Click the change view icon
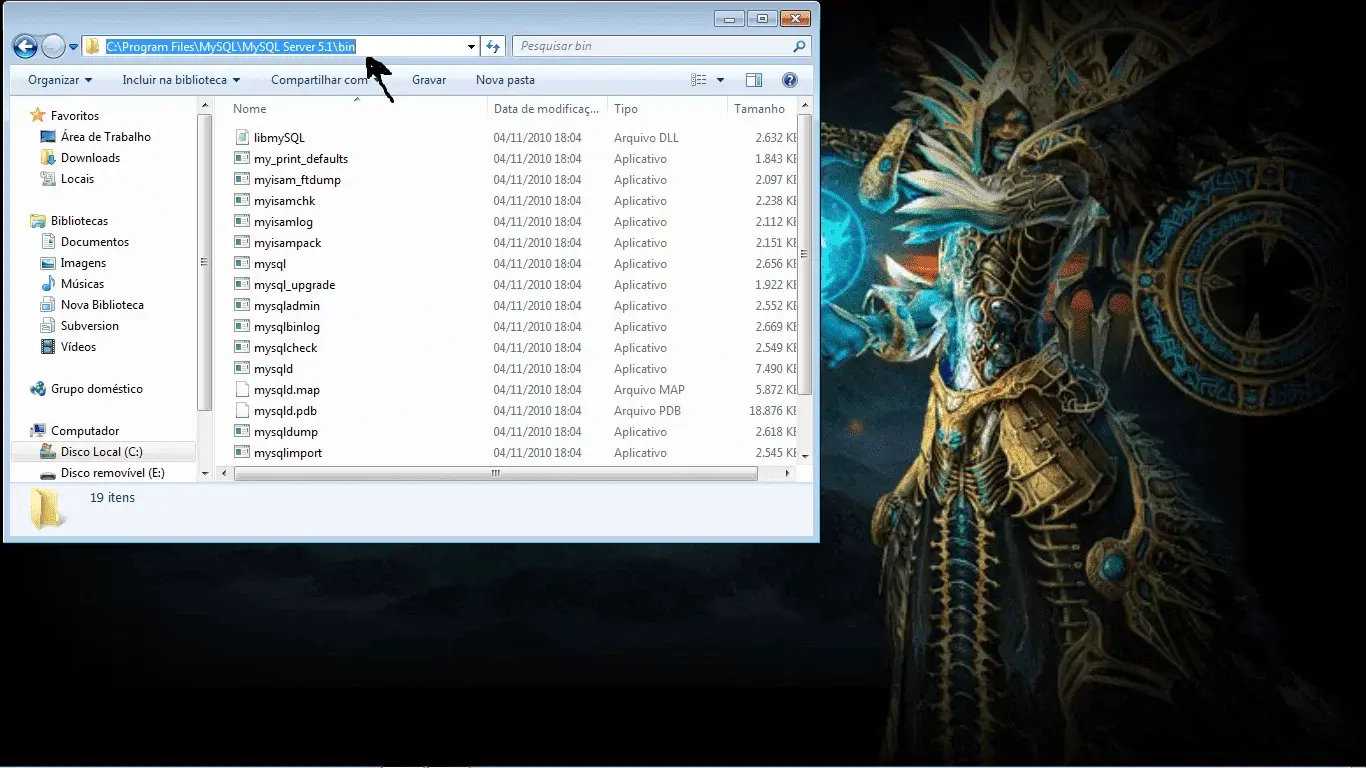Viewport: 1366px width, 768px height. pyautogui.click(x=699, y=80)
